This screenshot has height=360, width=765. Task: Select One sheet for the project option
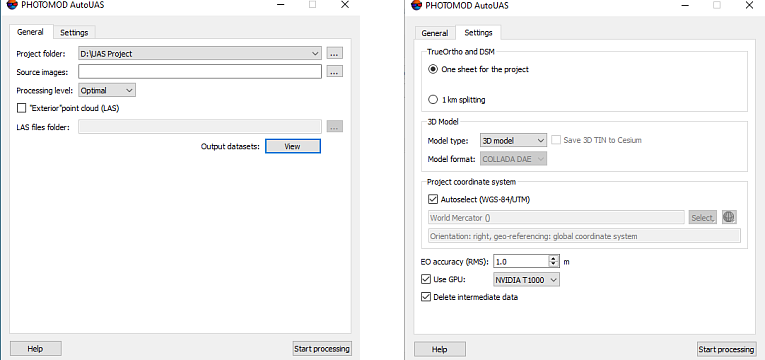432,69
